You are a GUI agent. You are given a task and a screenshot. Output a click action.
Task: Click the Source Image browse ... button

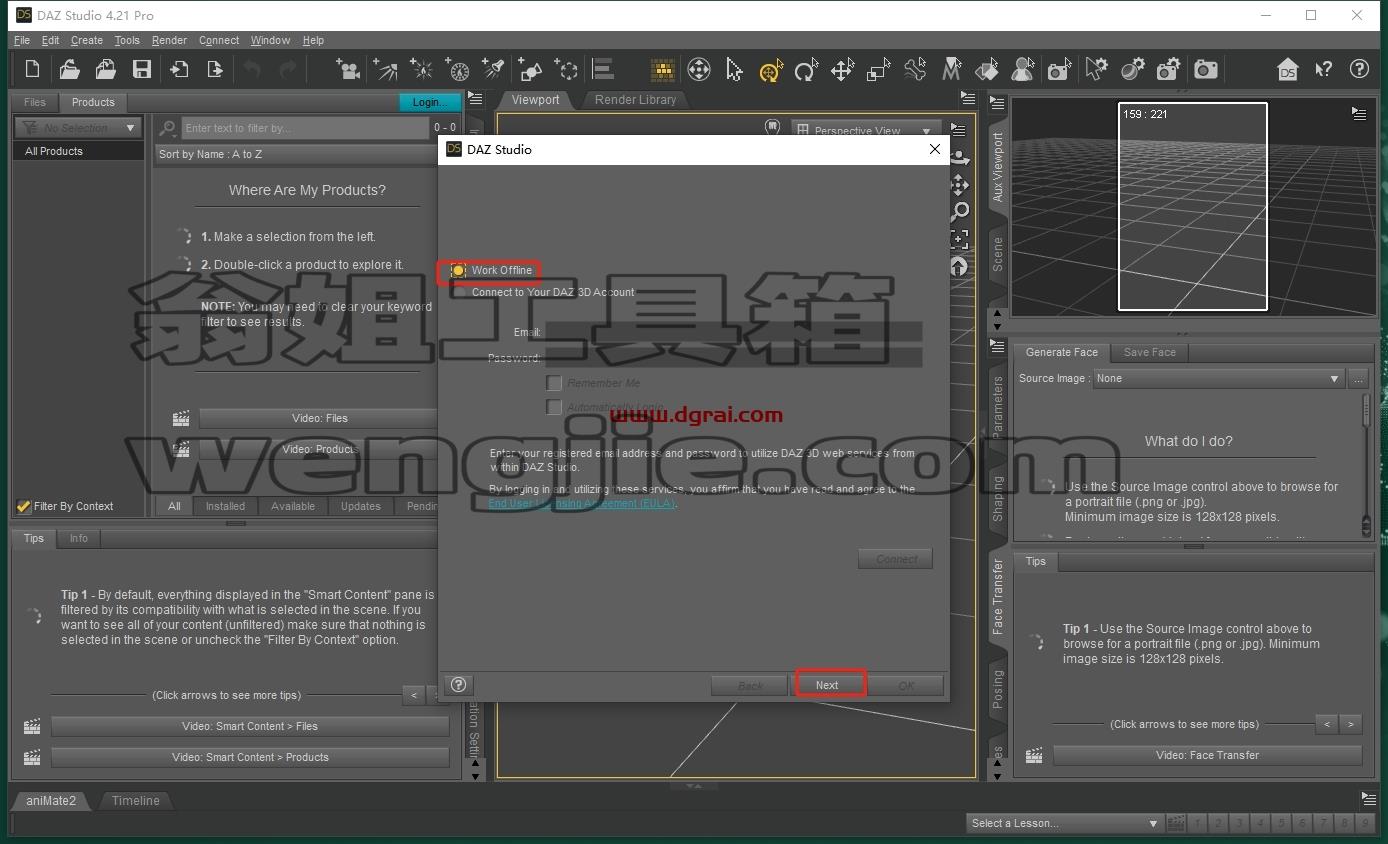pos(1358,379)
